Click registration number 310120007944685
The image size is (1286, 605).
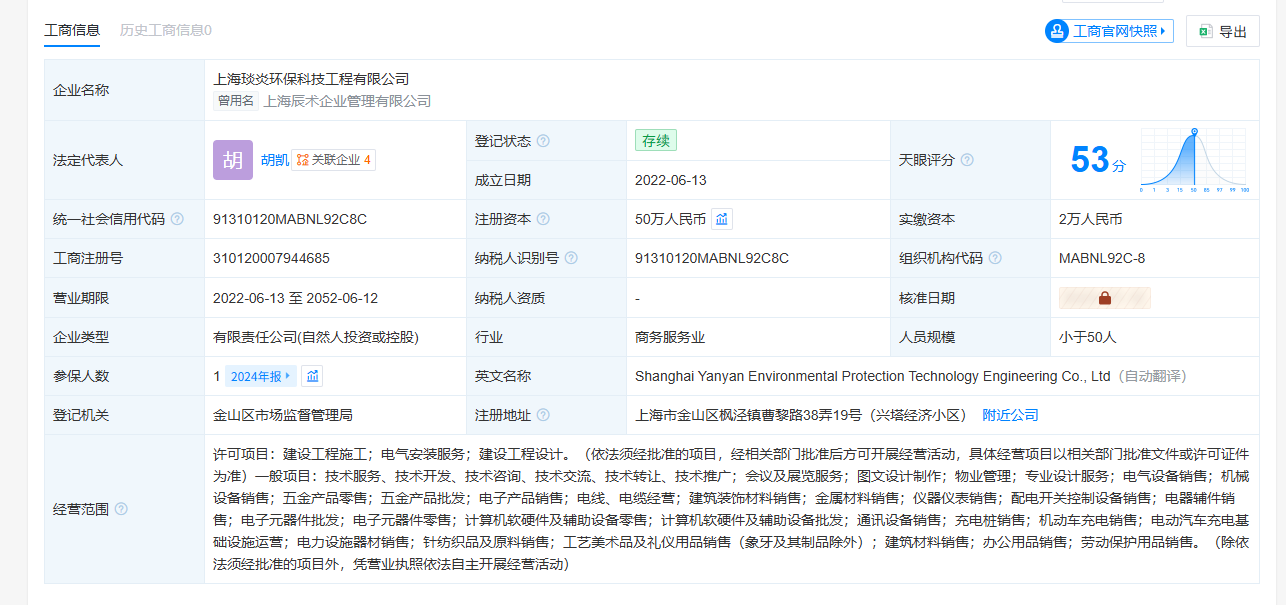(x=271, y=258)
